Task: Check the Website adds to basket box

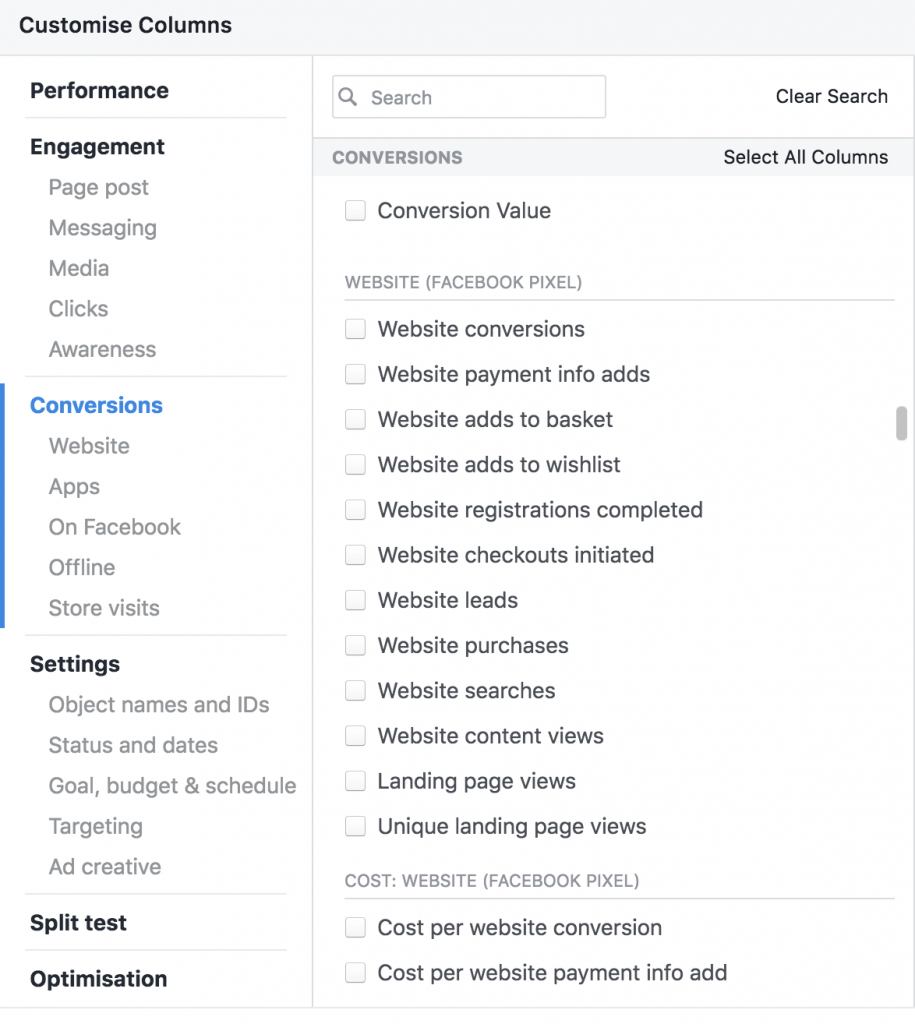Action: [355, 420]
